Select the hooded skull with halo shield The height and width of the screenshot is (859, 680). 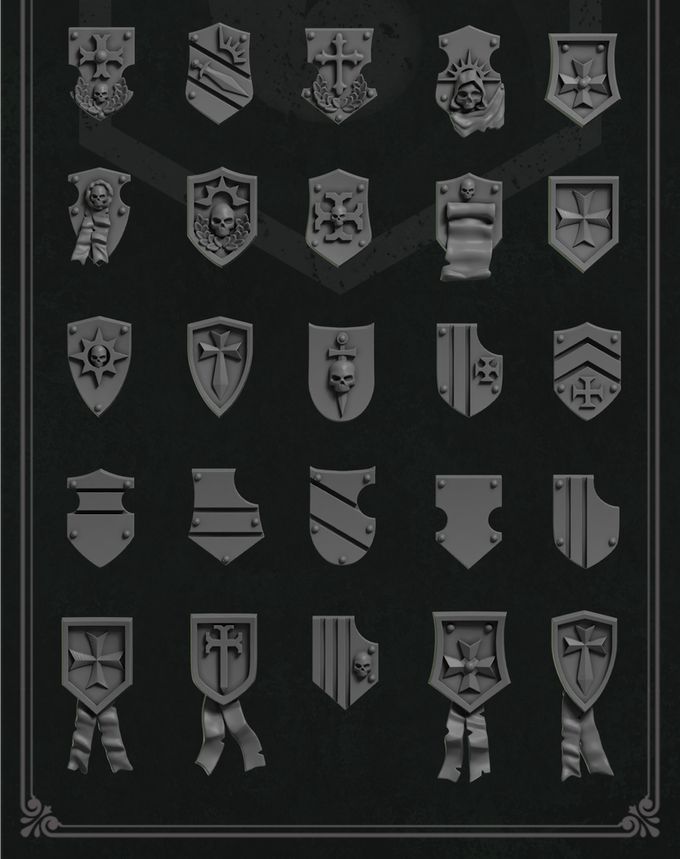[470, 81]
